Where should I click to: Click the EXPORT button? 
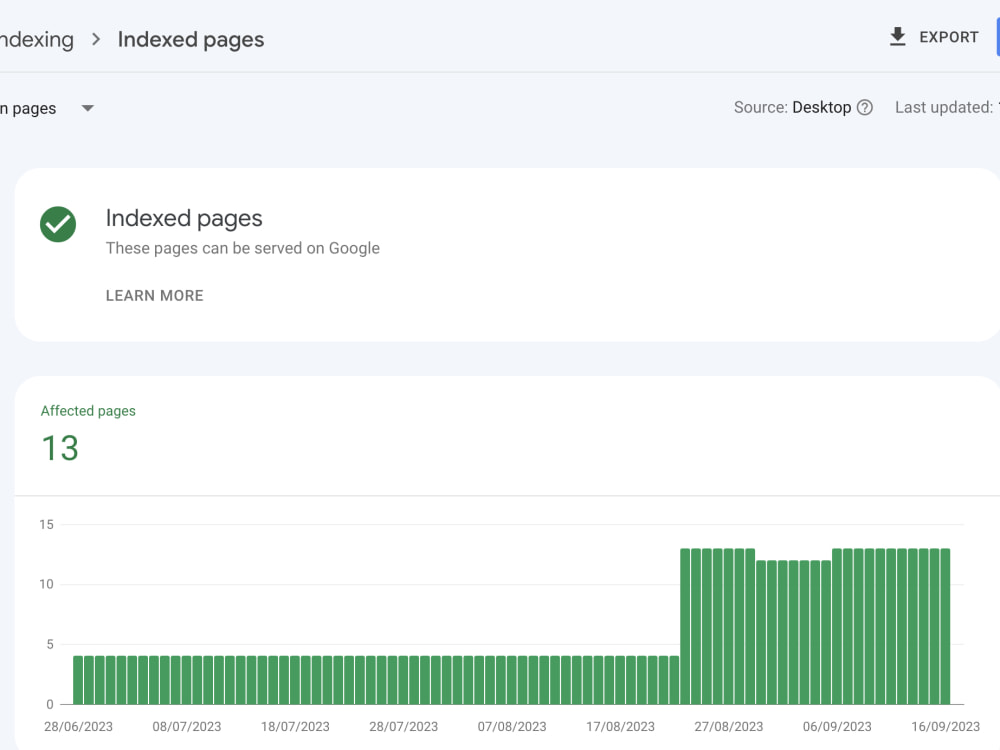[x=934, y=37]
